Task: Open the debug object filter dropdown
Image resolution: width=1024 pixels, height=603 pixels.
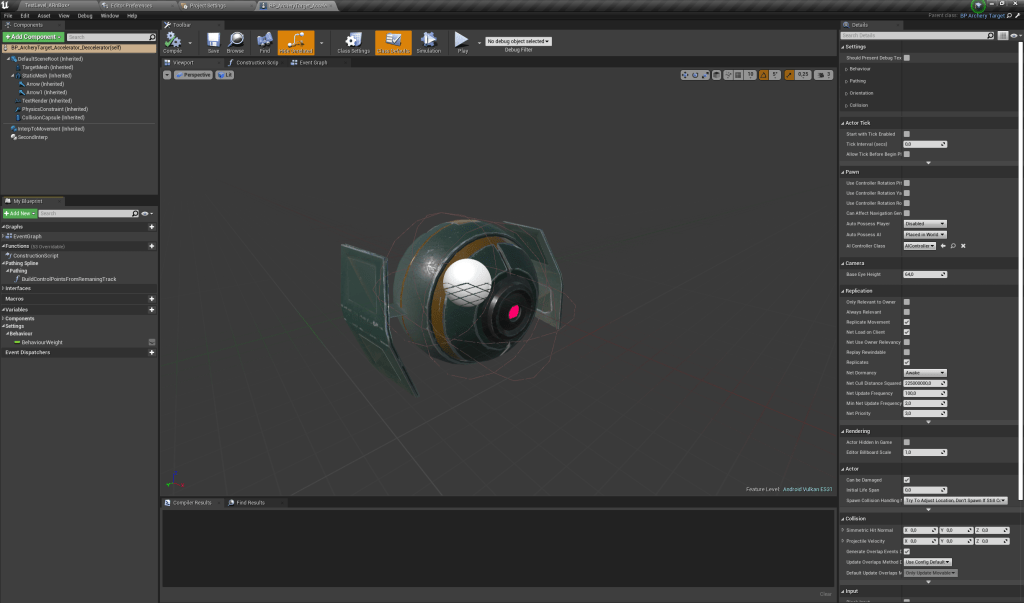Action: (519, 41)
